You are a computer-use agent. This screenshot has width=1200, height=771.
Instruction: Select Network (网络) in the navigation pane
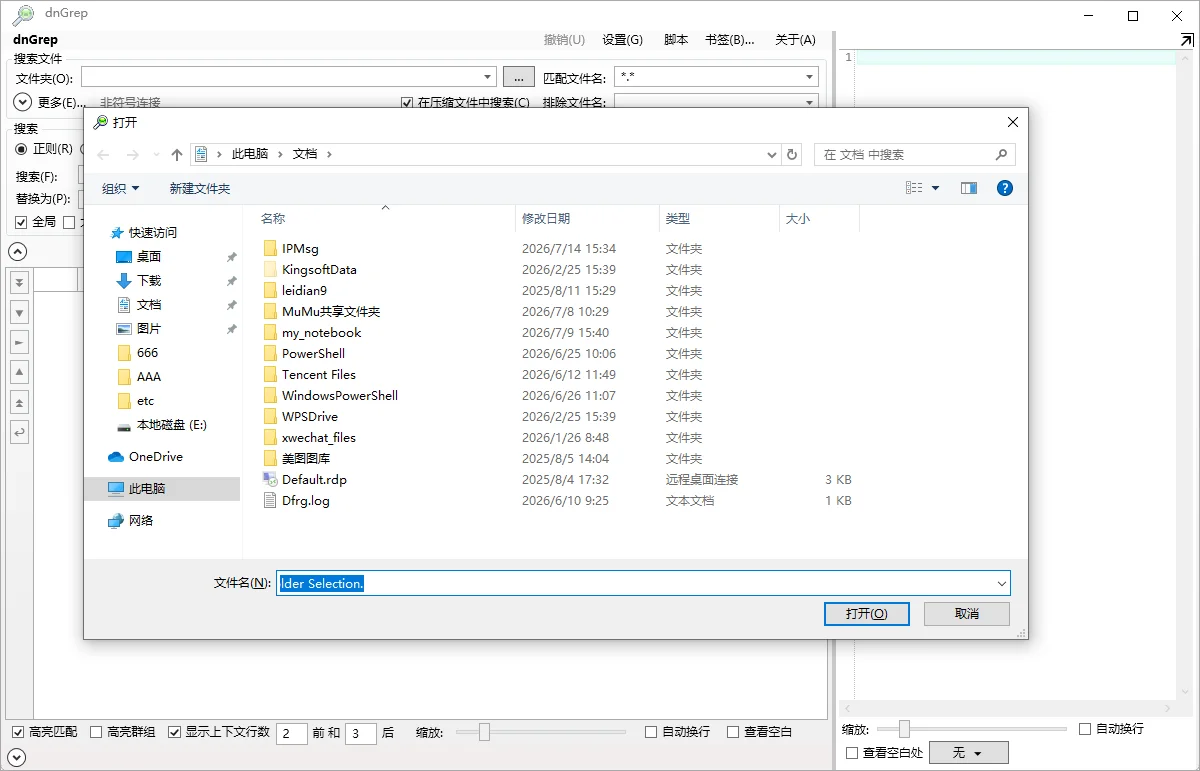(x=130, y=520)
